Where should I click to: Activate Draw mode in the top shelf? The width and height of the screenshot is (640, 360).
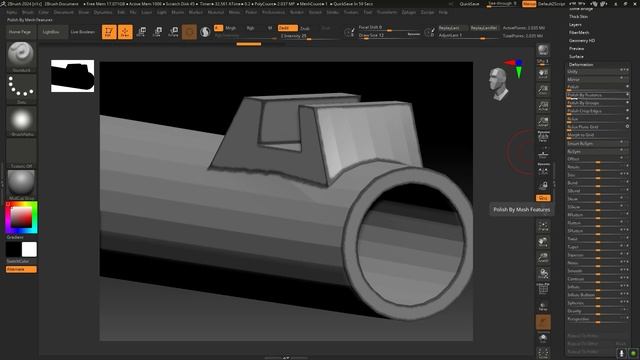tap(125, 32)
